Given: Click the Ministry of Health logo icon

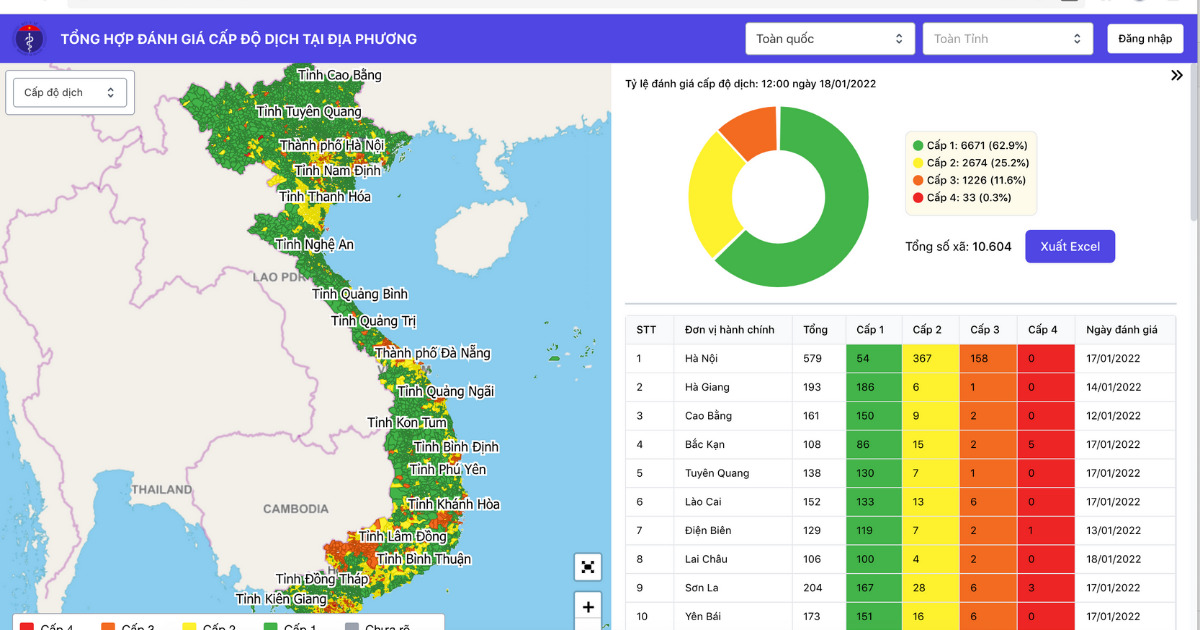Looking at the screenshot, I should click(x=29, y=39).
